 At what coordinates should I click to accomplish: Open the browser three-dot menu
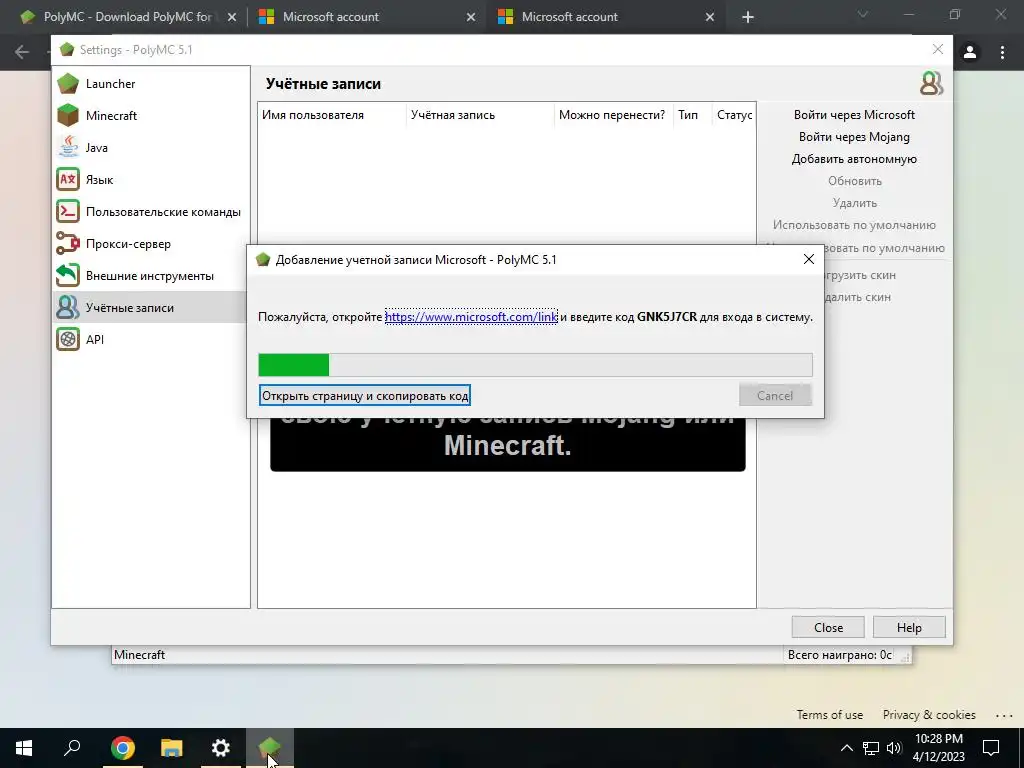tap(1002, 52)
